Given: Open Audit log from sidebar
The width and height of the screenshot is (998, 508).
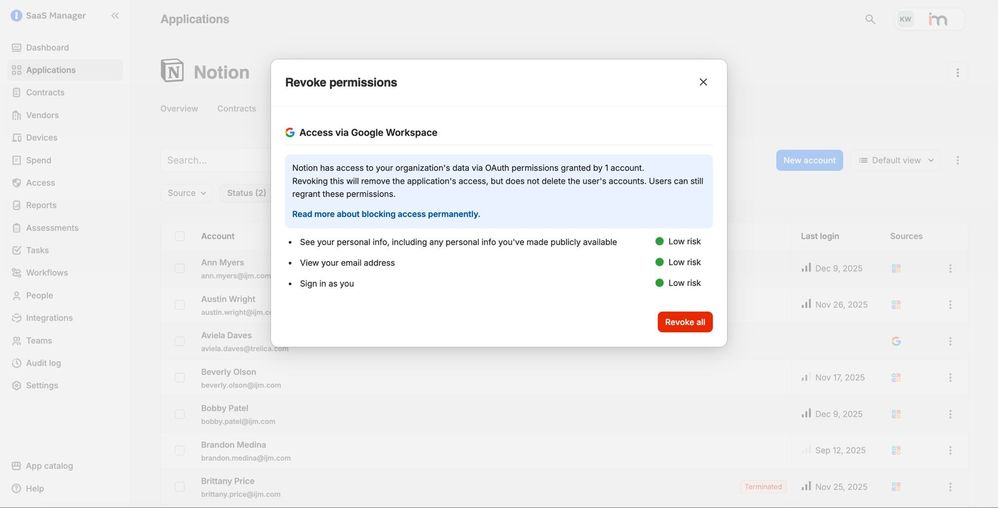Looking at the screenshot, I should pos(43,363).
